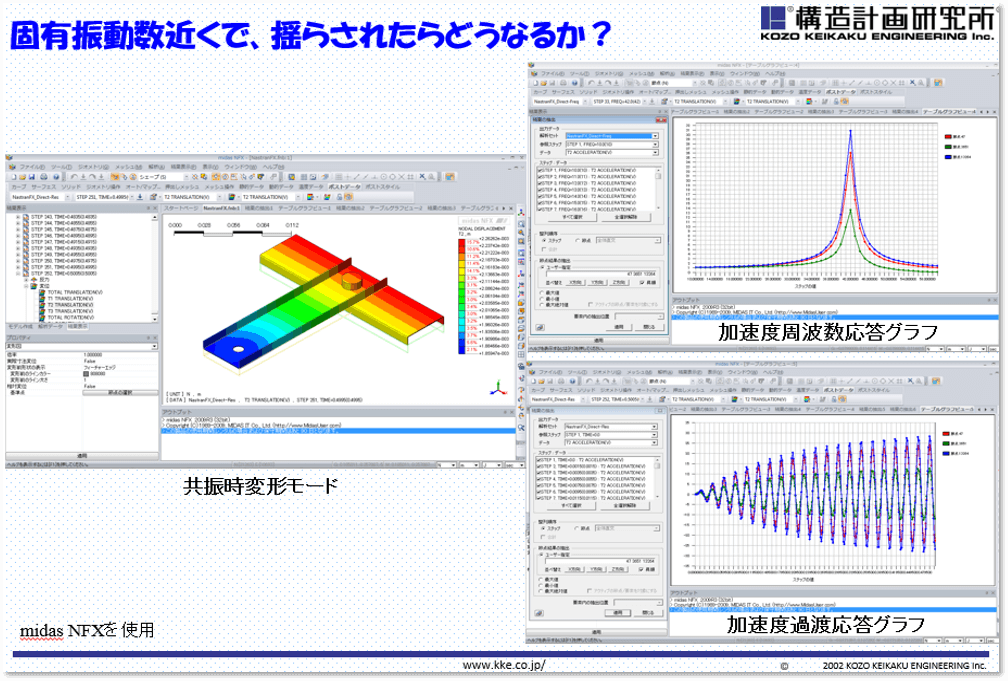
Task: Click Open folder icon in deformation mode window
Action: click(22, 176)
